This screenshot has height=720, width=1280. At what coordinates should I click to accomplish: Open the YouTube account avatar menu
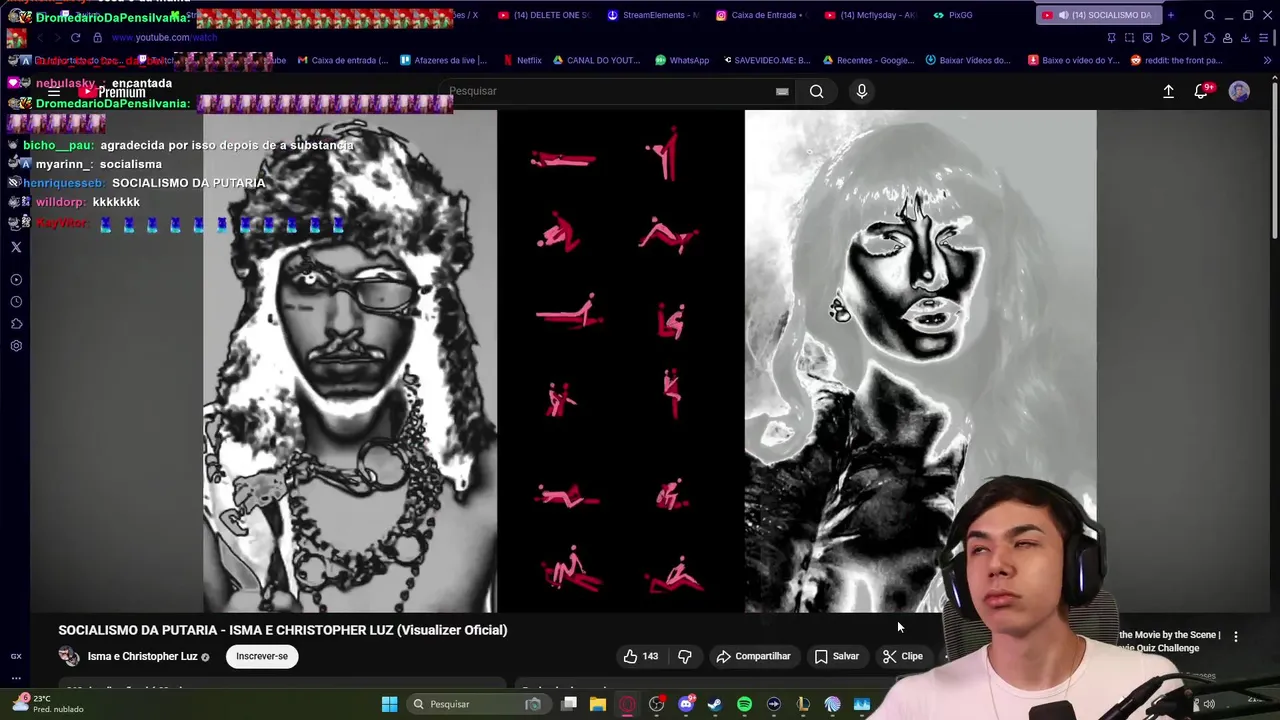[1239, 91]
